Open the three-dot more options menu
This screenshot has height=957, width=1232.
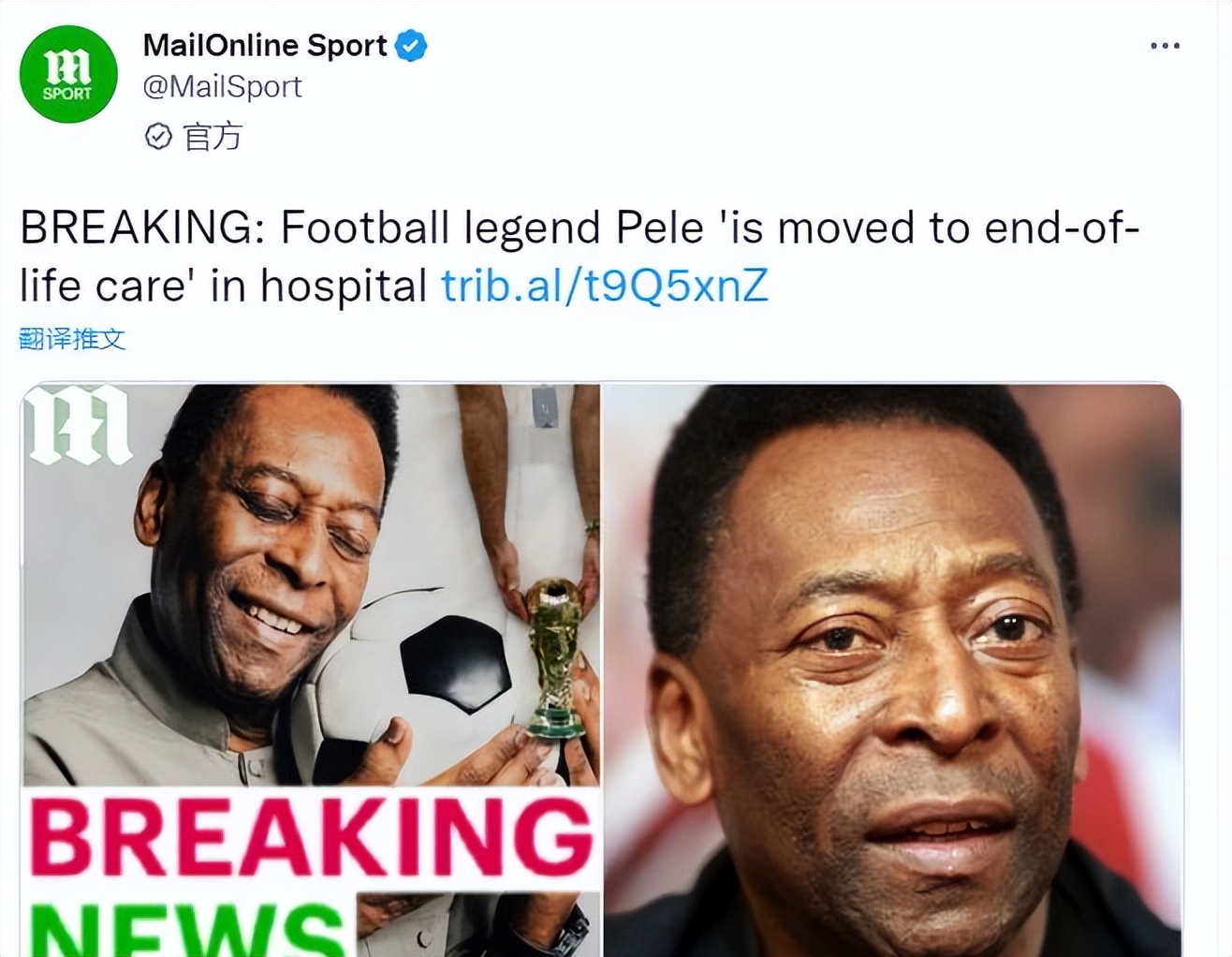(1165, 46)
